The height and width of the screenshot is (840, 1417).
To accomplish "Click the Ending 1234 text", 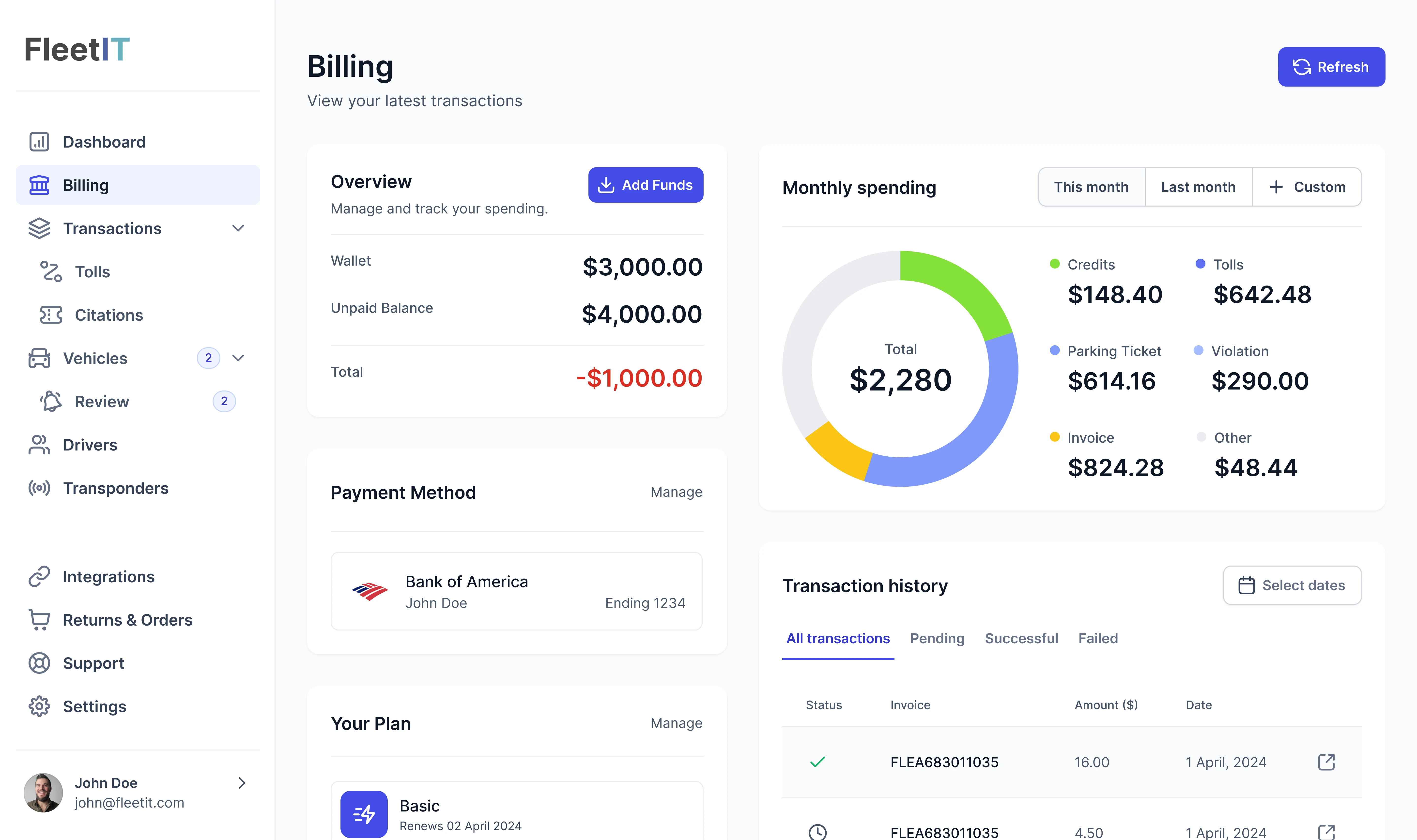I will pos(645,603).
